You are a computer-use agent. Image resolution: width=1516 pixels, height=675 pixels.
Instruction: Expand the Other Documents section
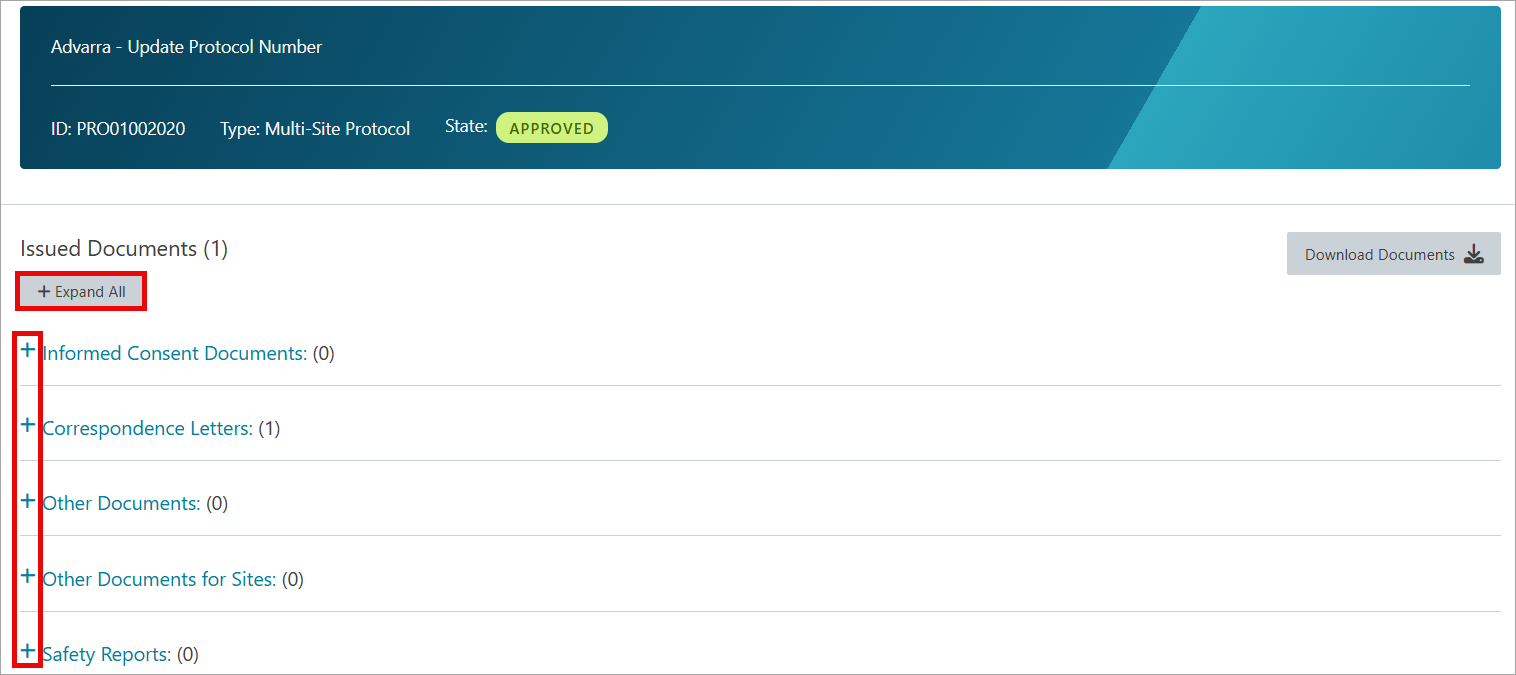(28, 500)
